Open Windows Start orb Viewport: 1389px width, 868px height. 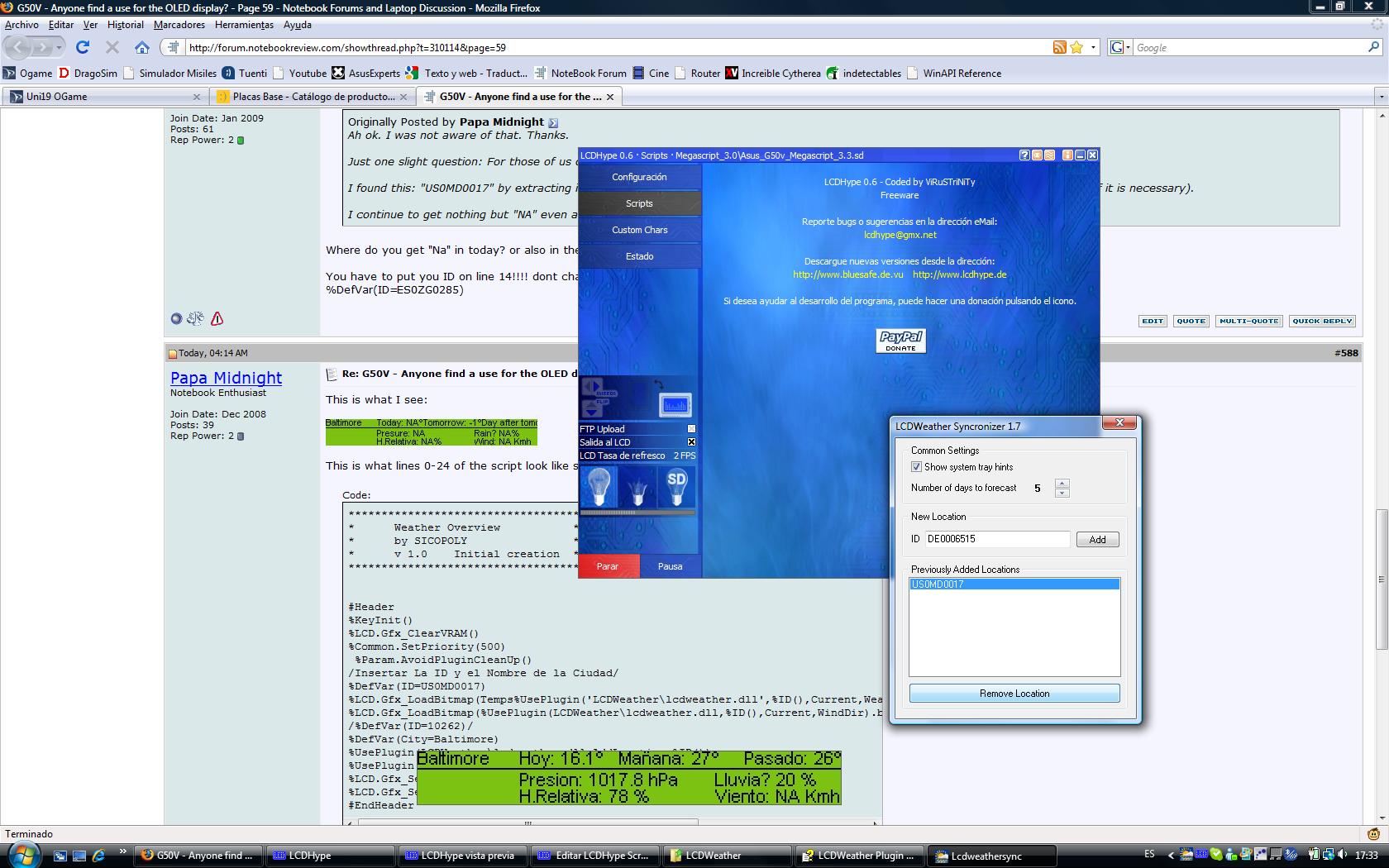point(22,854)
